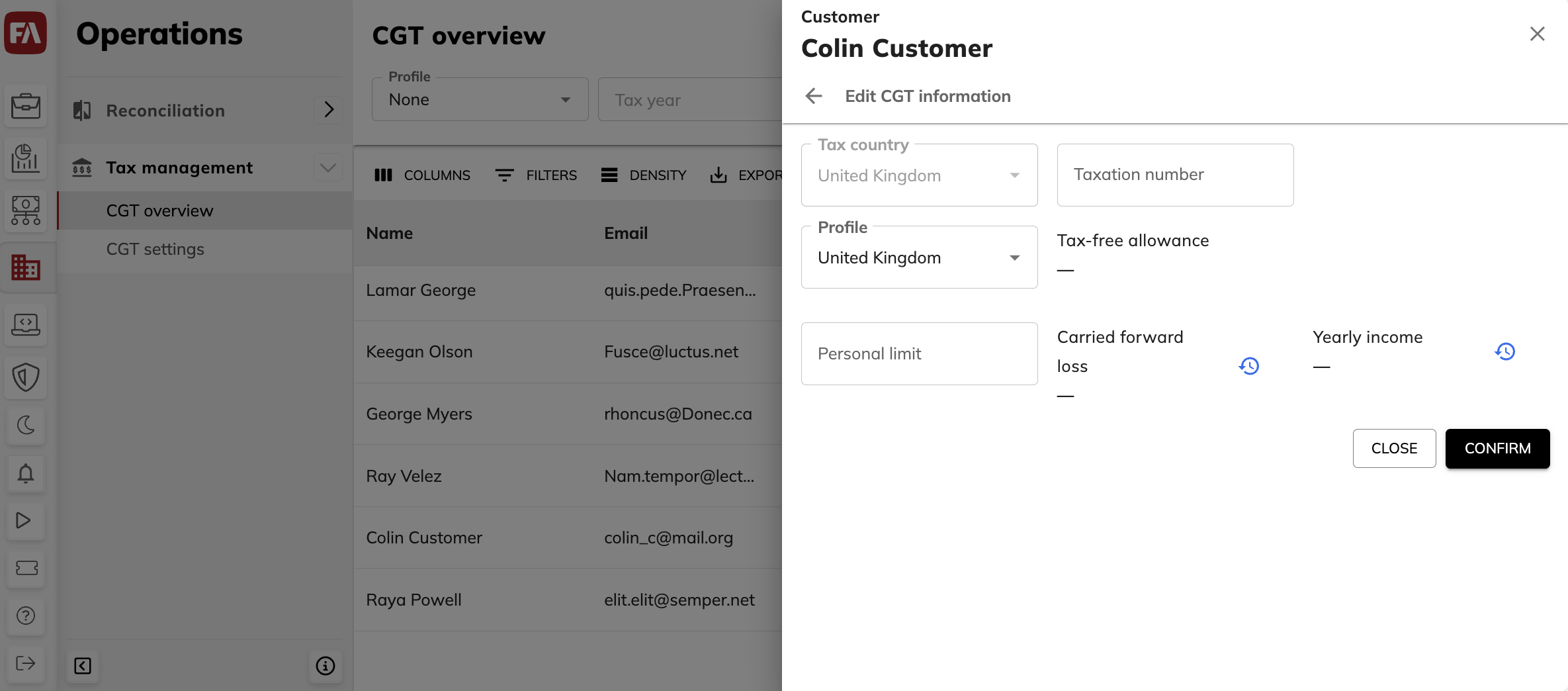The image size is (1568, 691).
Task: Open the Tax country dropdown
Action: (x=919, y=175)
